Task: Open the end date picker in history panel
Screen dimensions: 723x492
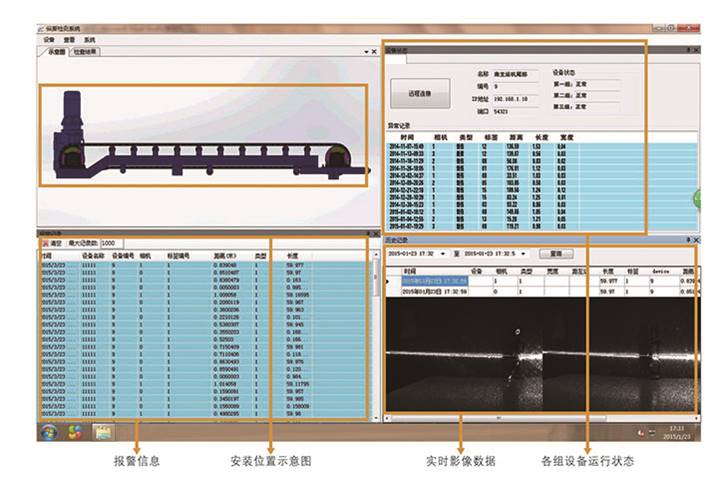Action: 523,254
